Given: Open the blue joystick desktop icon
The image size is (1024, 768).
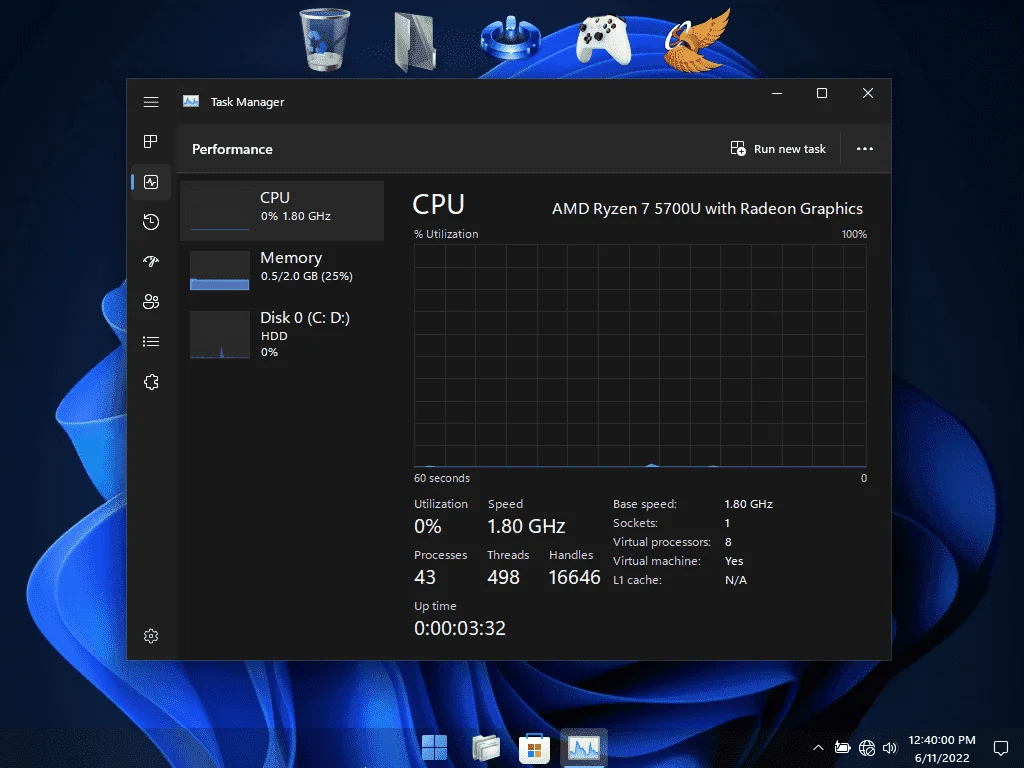Looking at the screenshot, I should click(510, 38).
